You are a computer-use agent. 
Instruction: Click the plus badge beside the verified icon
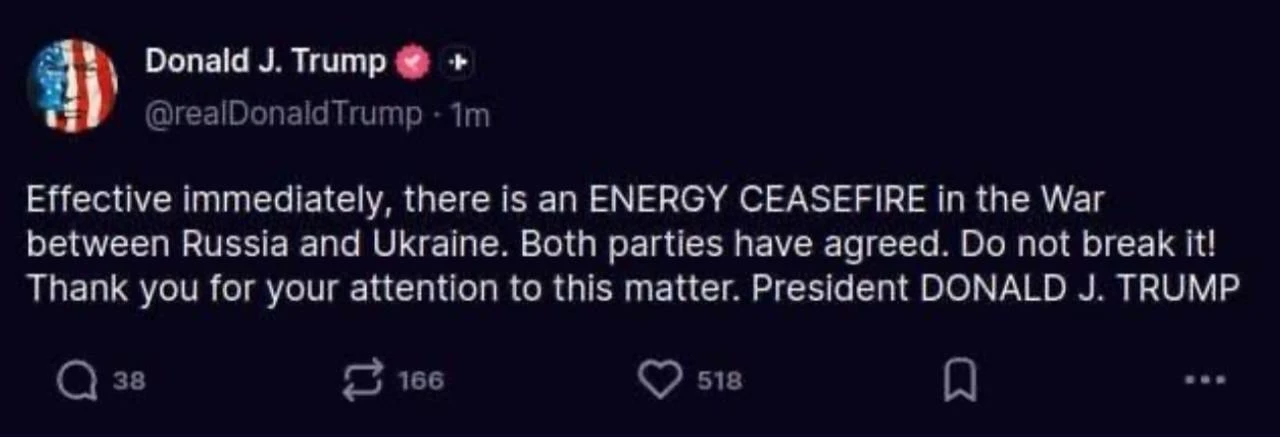pyautogui.click(x=457, y=62)
